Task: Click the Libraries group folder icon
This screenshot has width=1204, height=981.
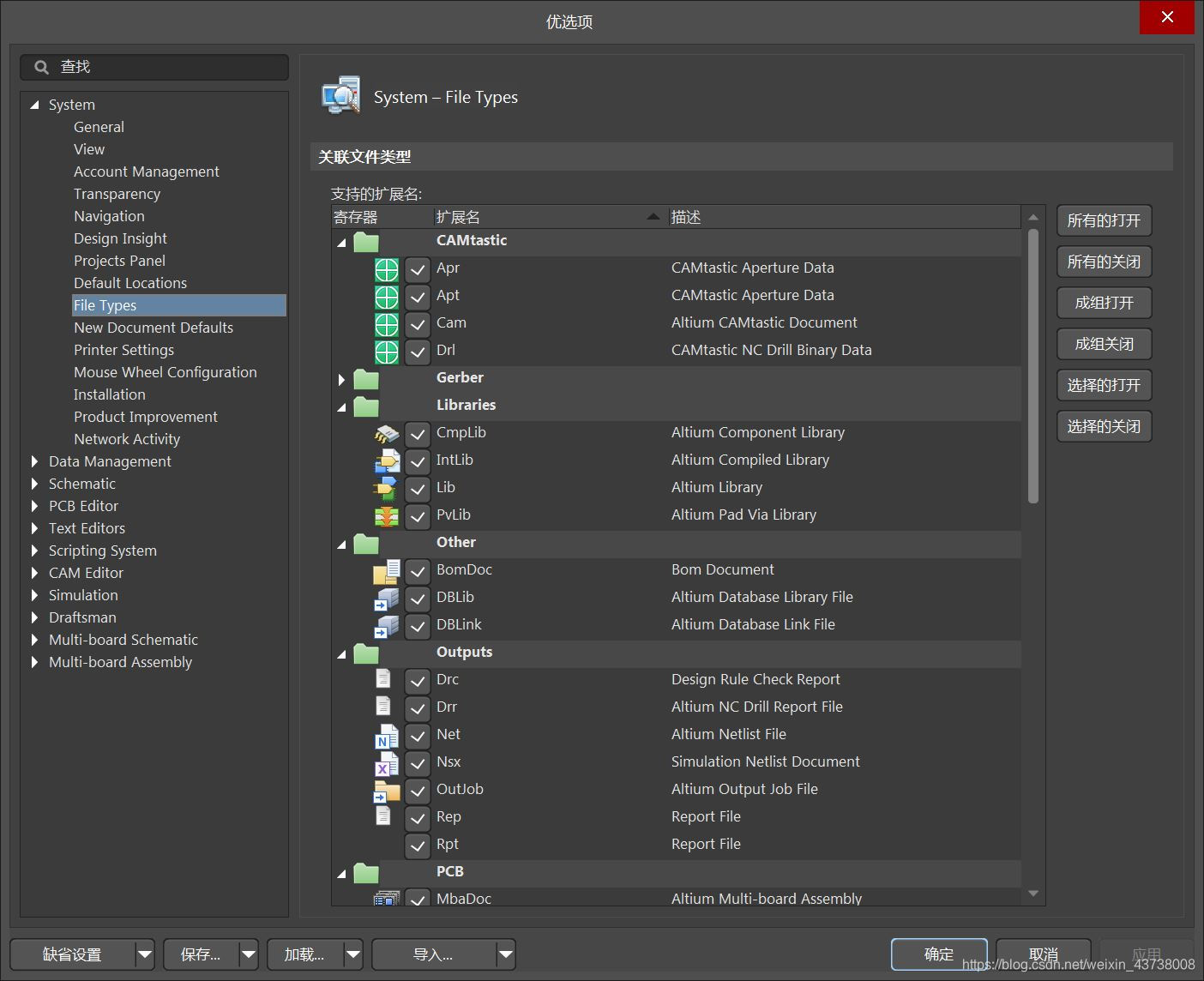Action: click(366, 406)
